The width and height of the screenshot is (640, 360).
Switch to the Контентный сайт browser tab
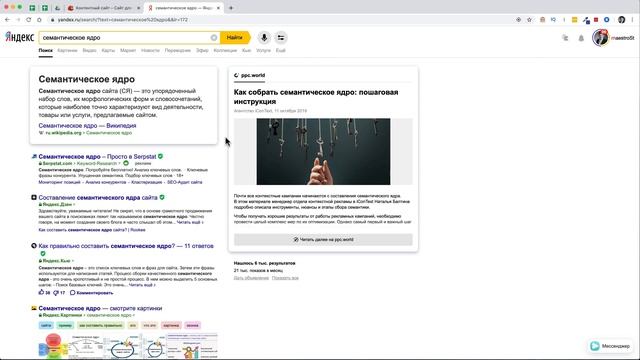104,8
